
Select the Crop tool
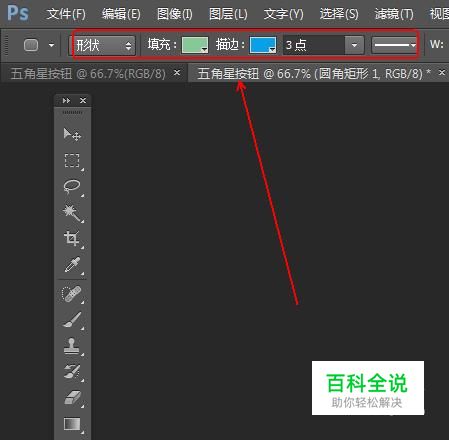(x=72, y=239)
